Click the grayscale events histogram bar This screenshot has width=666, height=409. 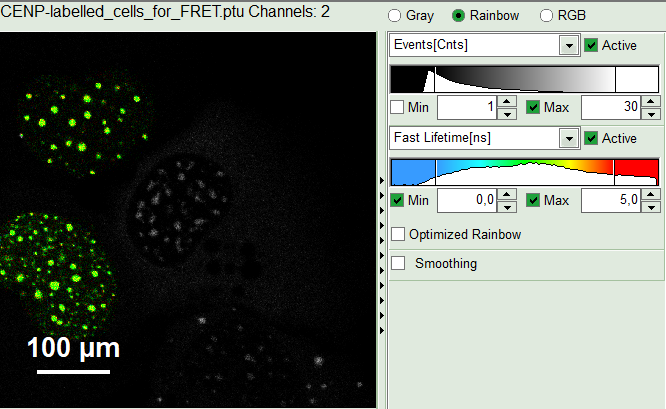(x=524, y=79)
